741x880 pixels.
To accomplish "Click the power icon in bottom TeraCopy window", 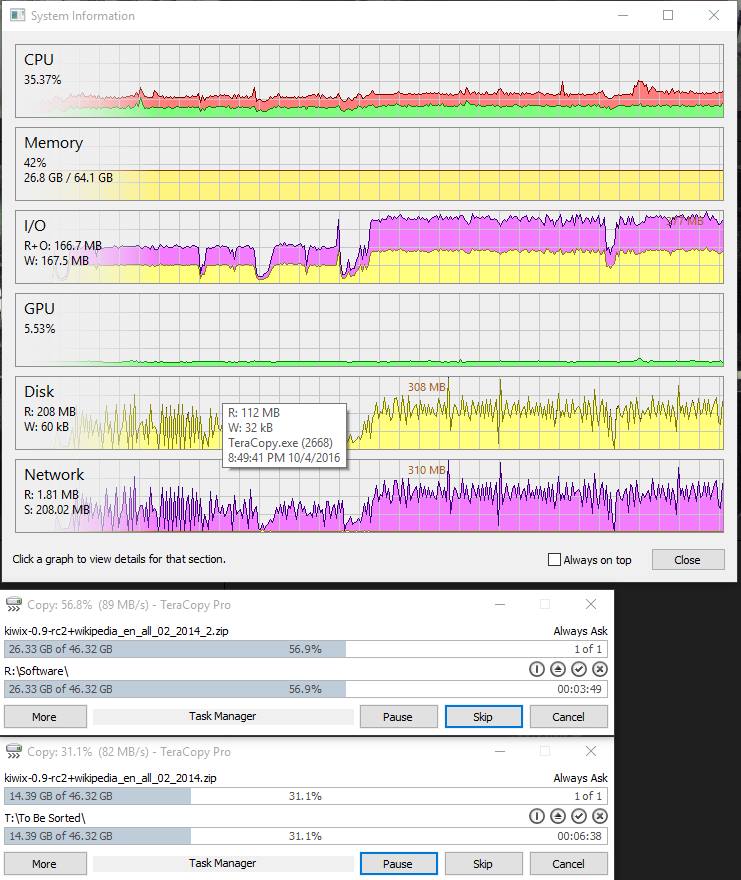I will point(537,816).
